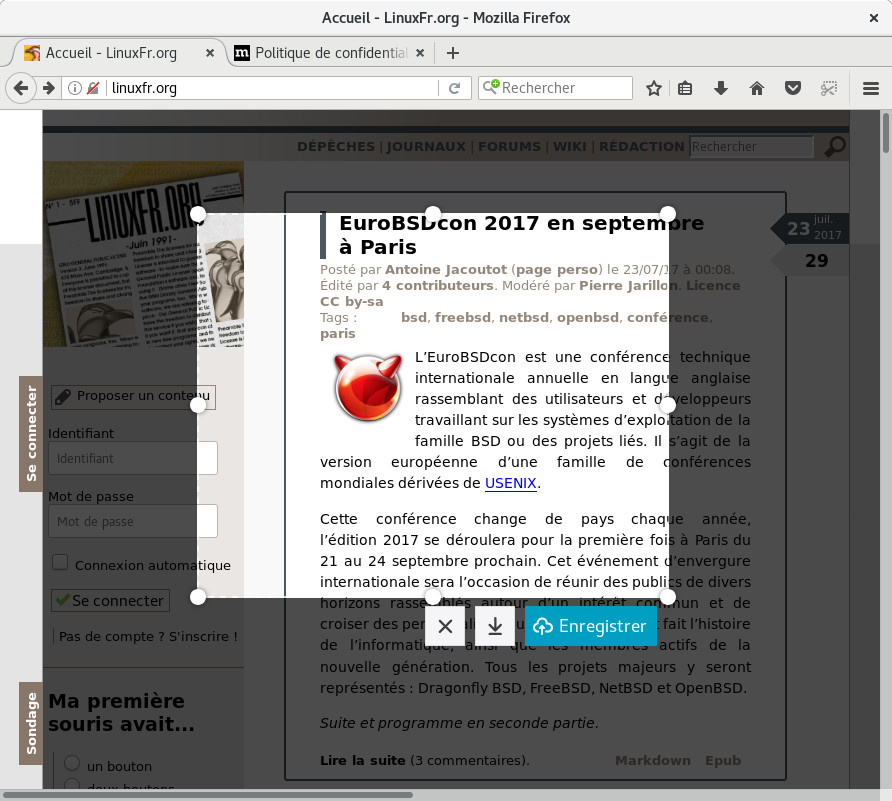Image resolution: width=892 pixels, height=801 pixels.
Task: Click the Pocket icon in the toolbar
Action: tap(793, 88)
